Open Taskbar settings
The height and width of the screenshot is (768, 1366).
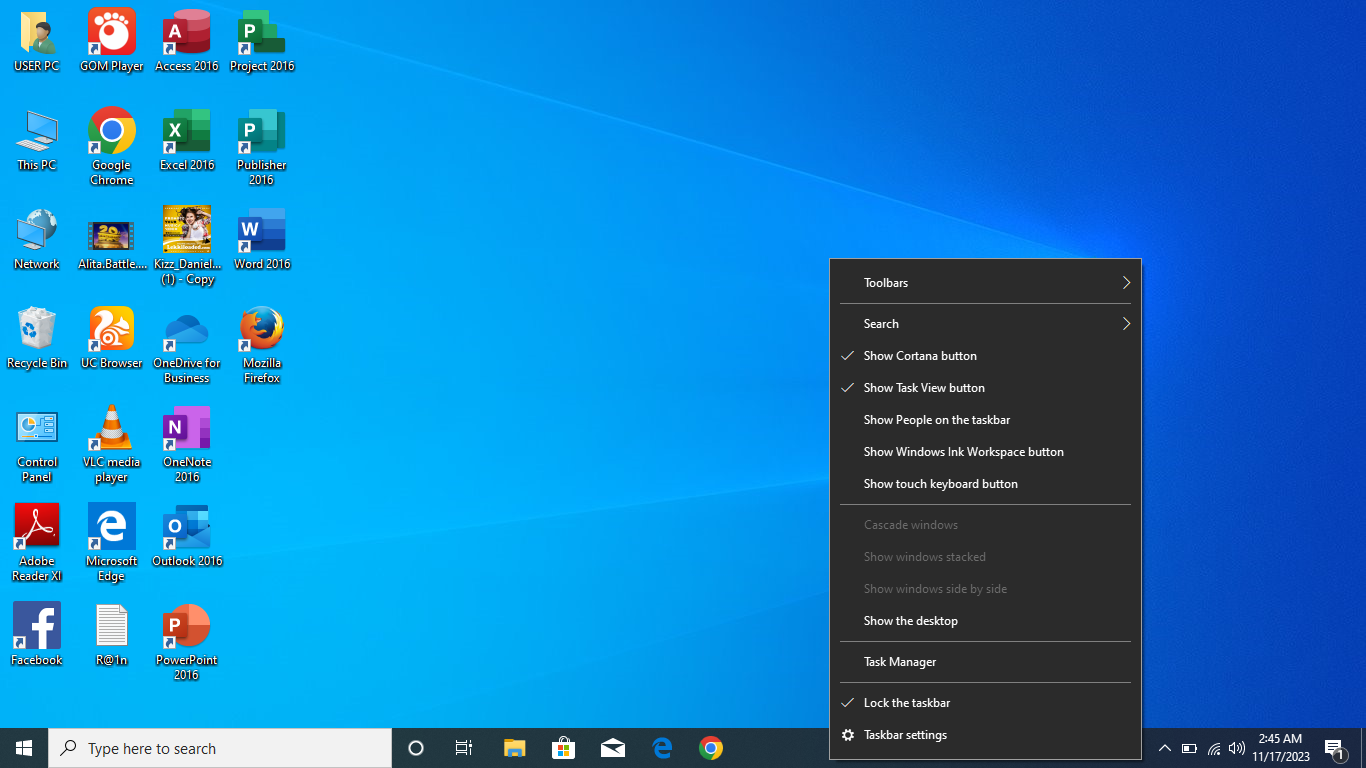click(x=905, y=735)
